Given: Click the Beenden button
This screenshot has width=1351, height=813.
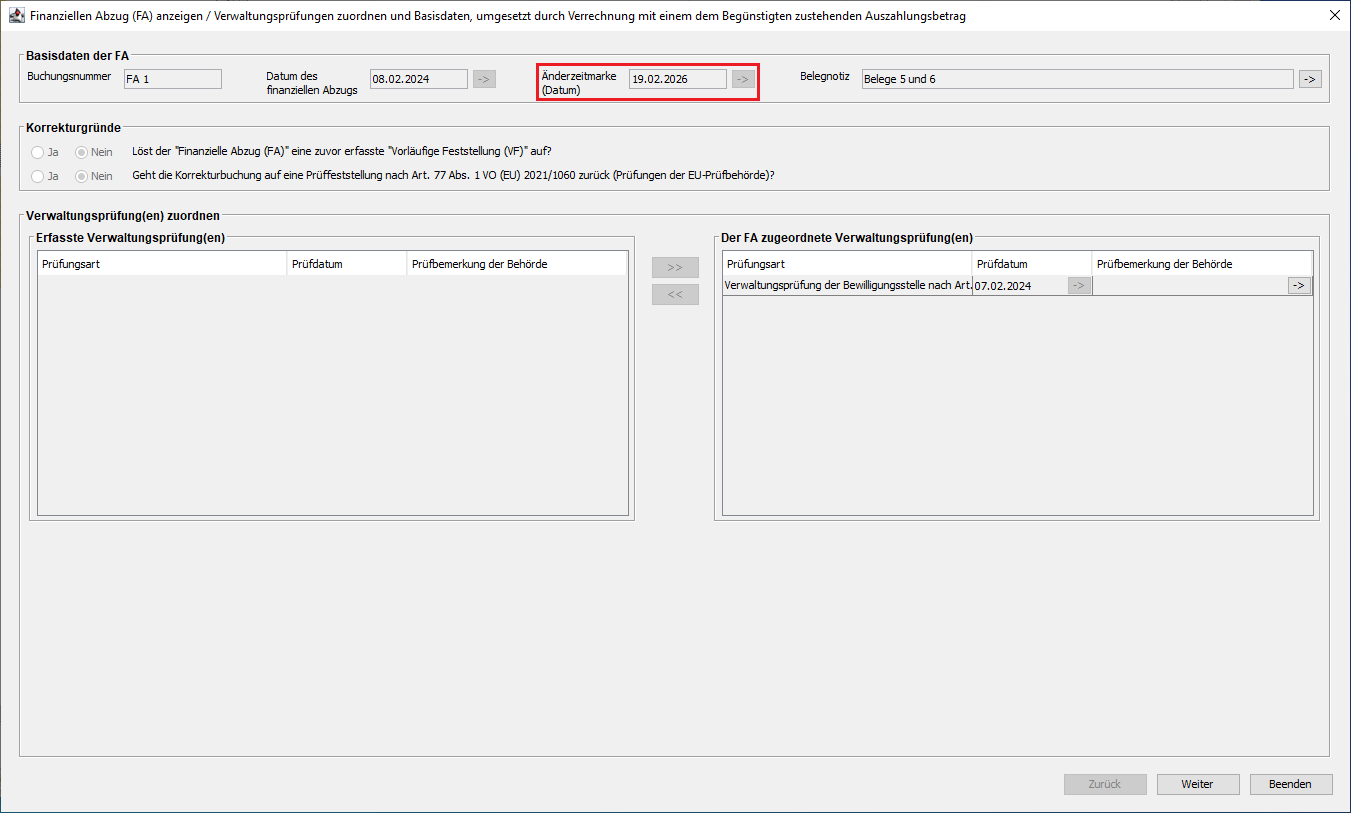Looking at the screenshot, I should [1290, 784].
